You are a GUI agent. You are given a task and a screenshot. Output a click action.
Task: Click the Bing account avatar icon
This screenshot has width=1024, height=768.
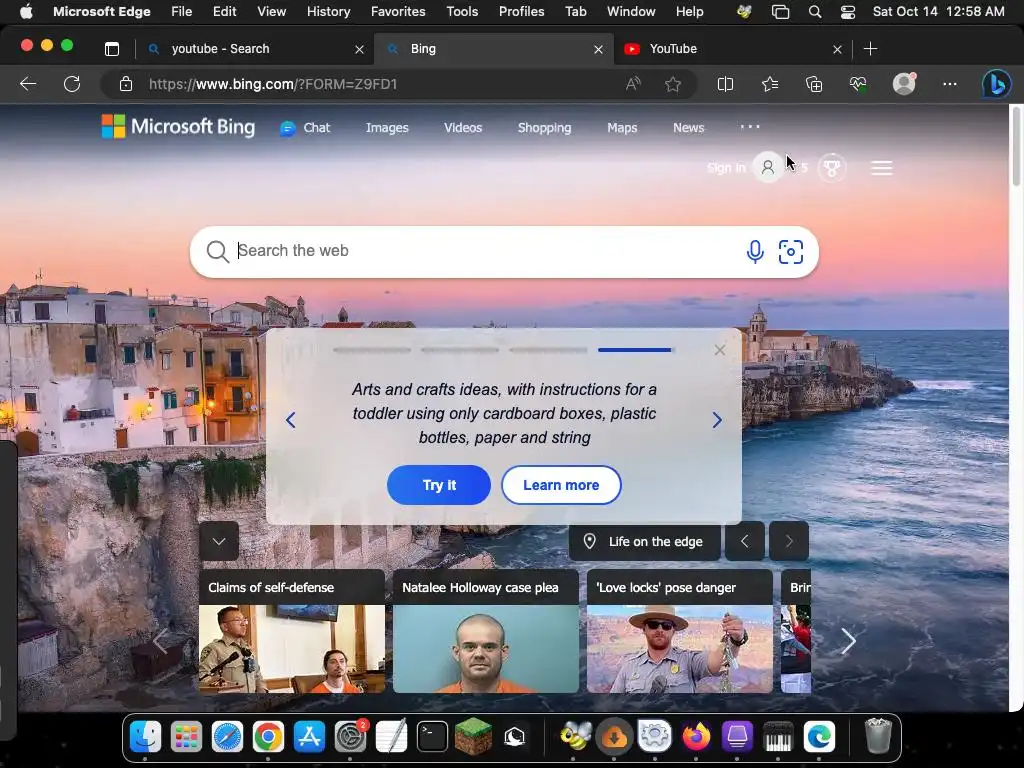coord(768,168)
